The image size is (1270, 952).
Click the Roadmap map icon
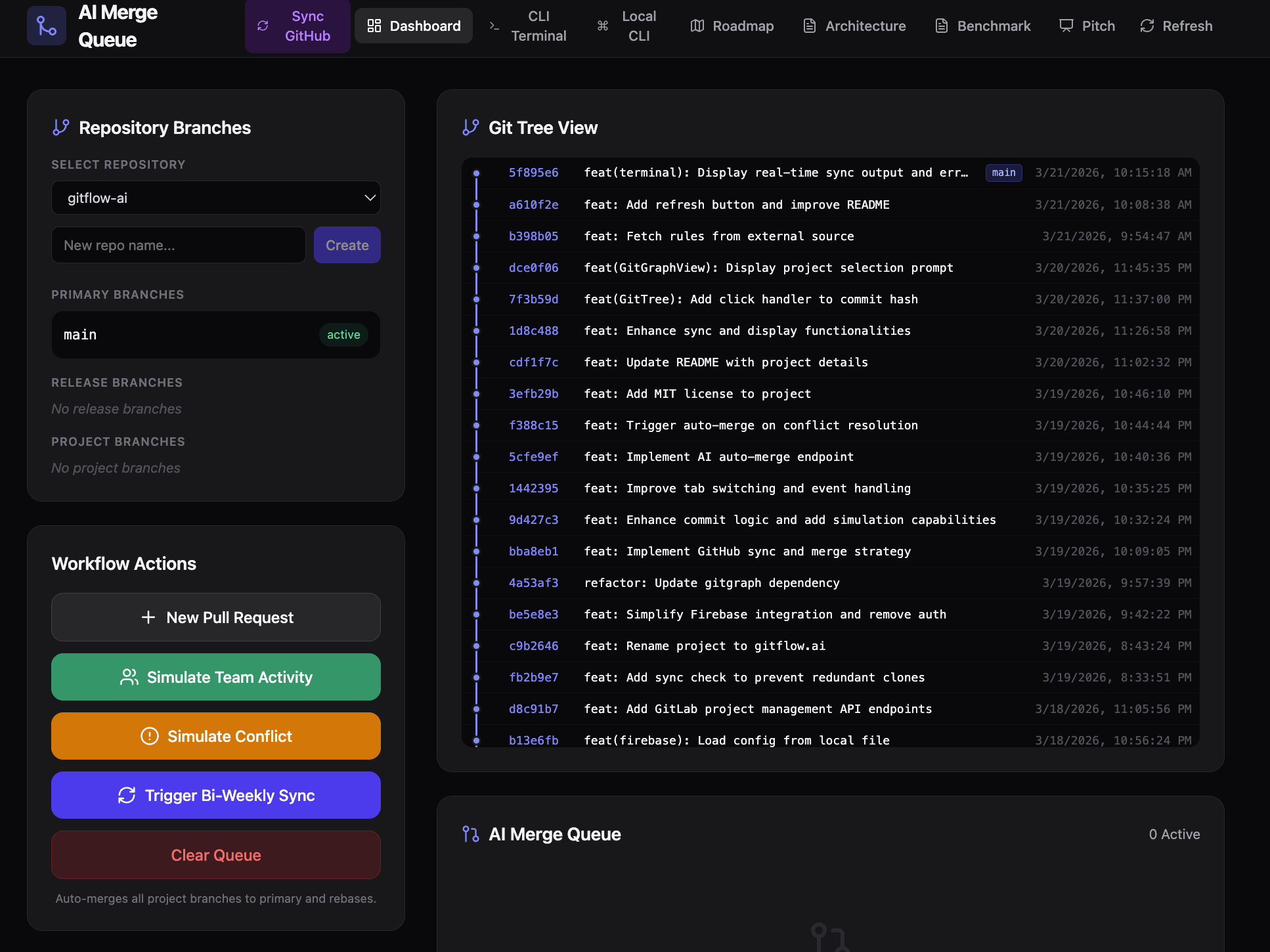pyautogui.click(x=697, y=26)
